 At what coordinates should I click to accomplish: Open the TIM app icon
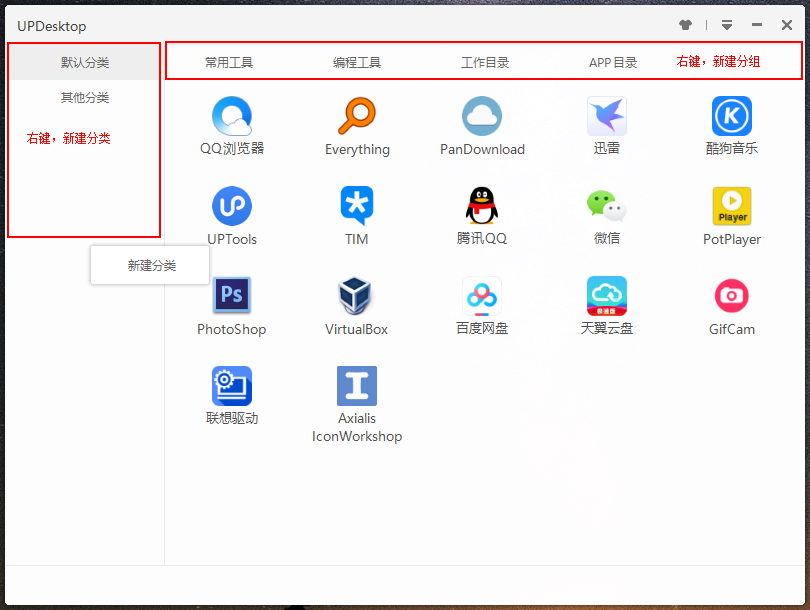357,206
